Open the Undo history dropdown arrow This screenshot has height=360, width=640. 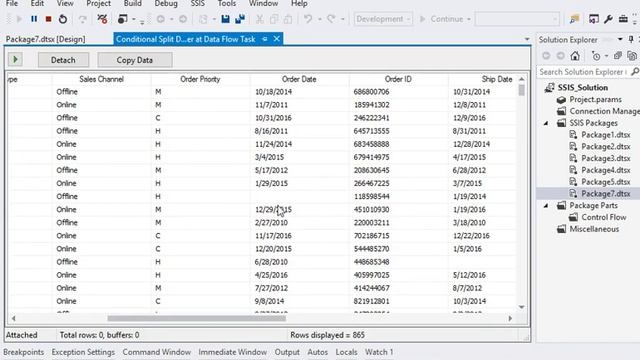click(x=319, y=19)
